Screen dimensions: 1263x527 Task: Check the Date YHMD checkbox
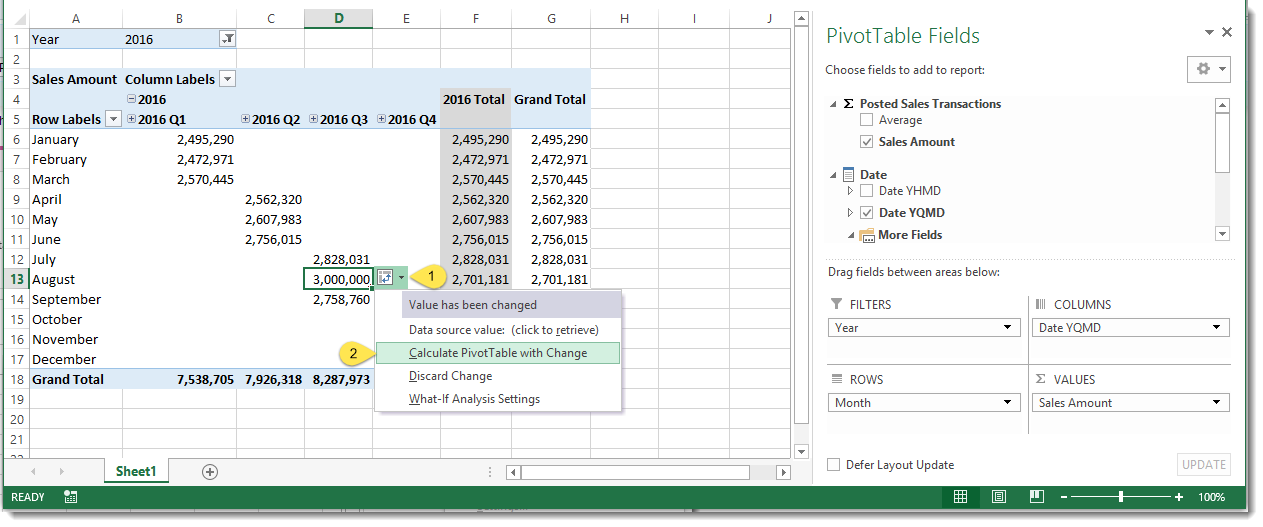tap(866, 191)
